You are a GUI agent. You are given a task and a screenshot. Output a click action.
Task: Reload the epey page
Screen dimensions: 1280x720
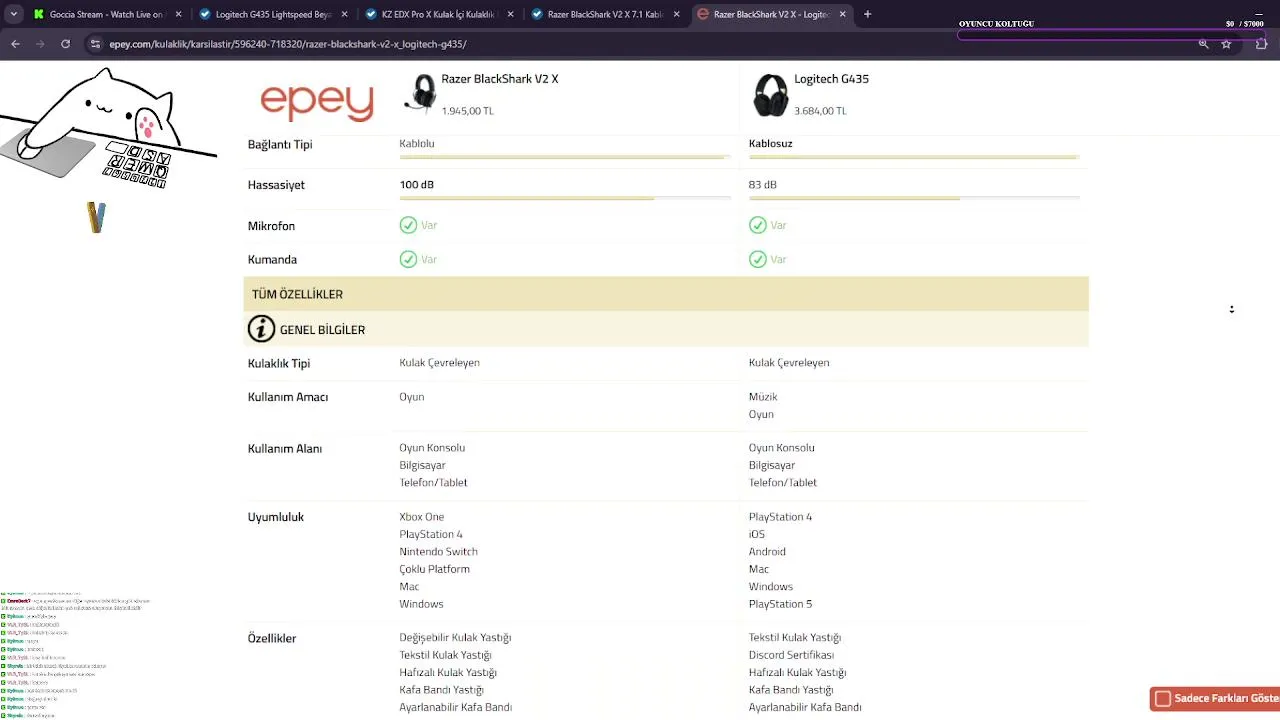pyautogui.click(x=65, y=44)
